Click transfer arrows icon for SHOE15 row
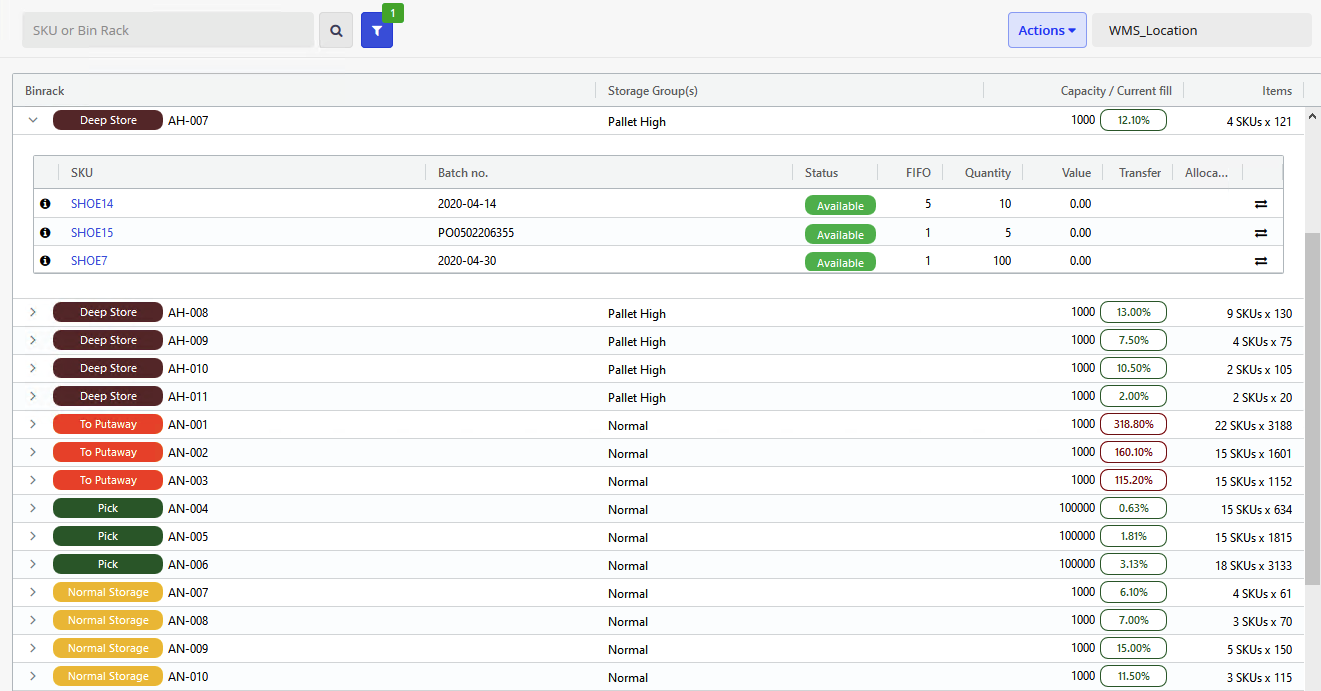 pyautogui.click(x=1261, y=233)
